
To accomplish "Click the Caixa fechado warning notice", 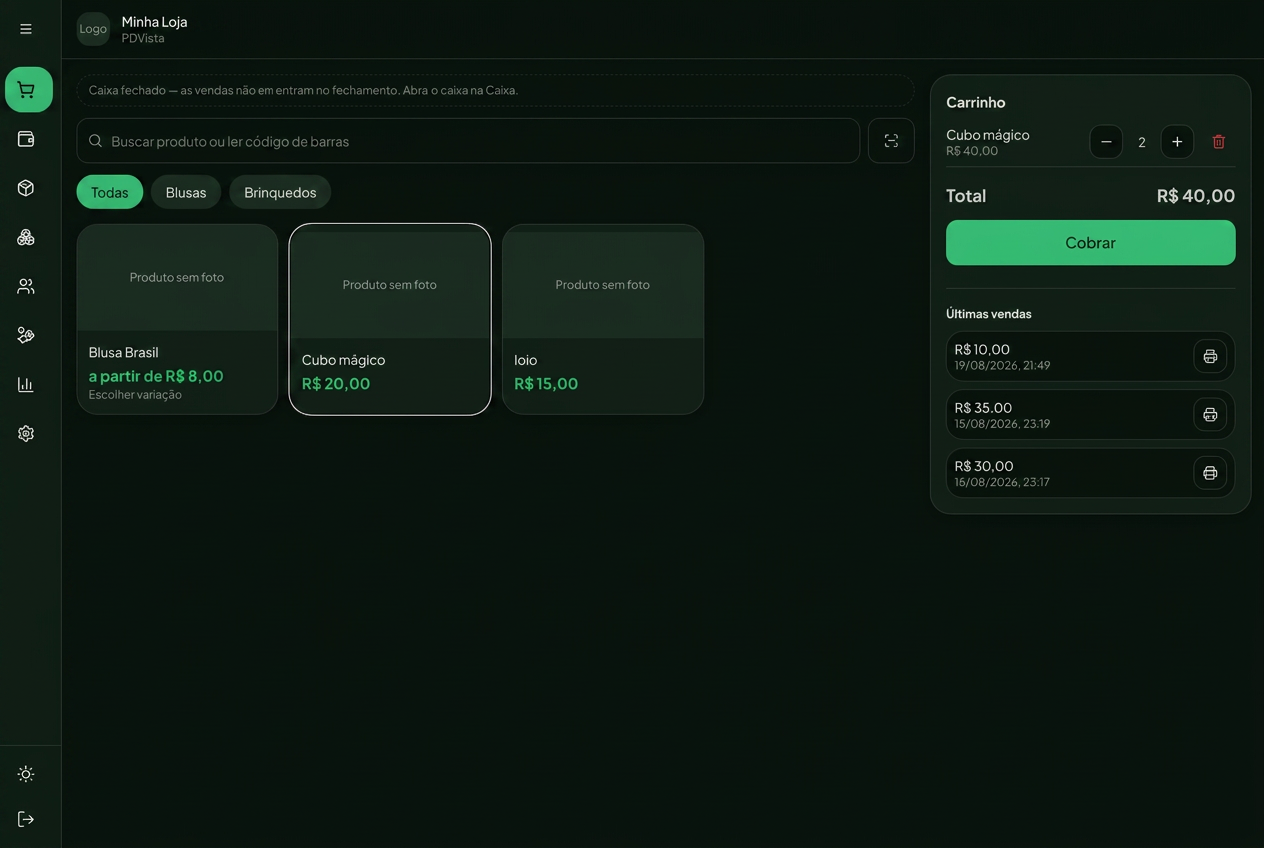I will [496, 90].
